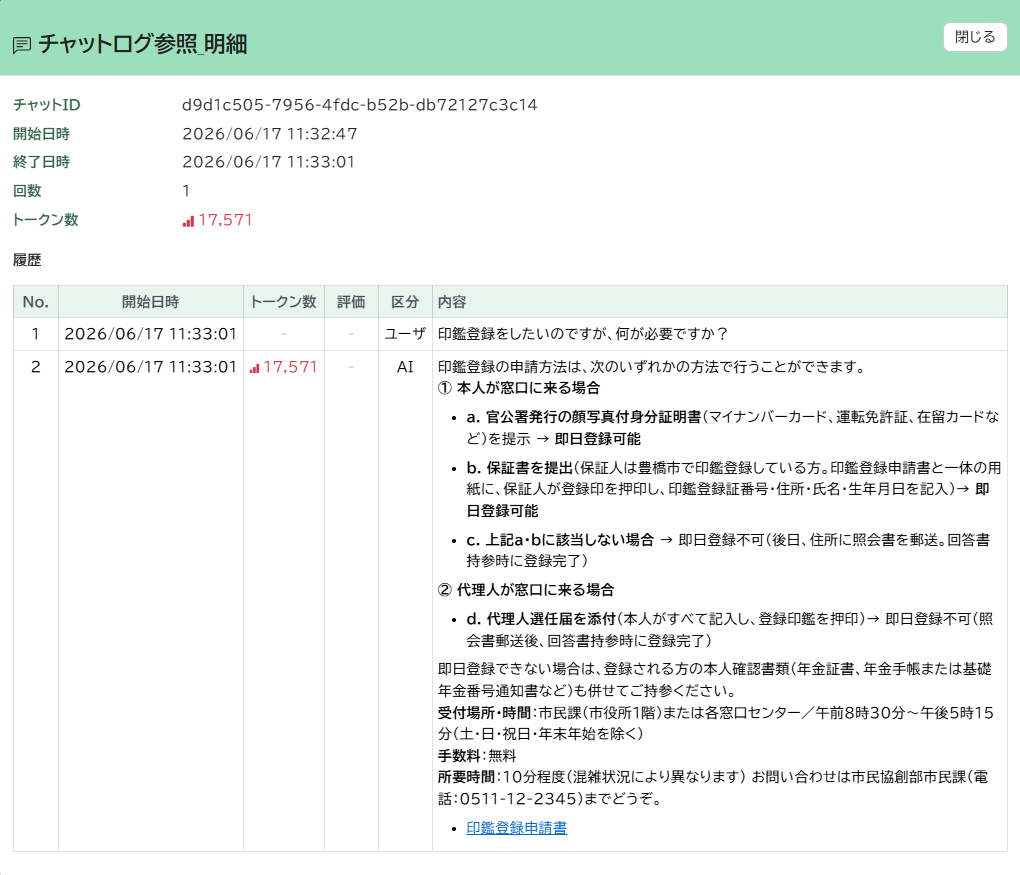Click the 評価 column header
This screenshot has width=1020, height=875.
pos(351,302)
